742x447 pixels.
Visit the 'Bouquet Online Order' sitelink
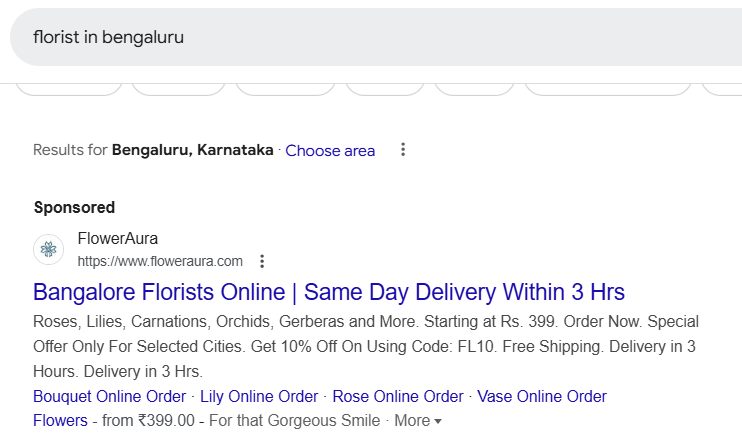[109, 396]
